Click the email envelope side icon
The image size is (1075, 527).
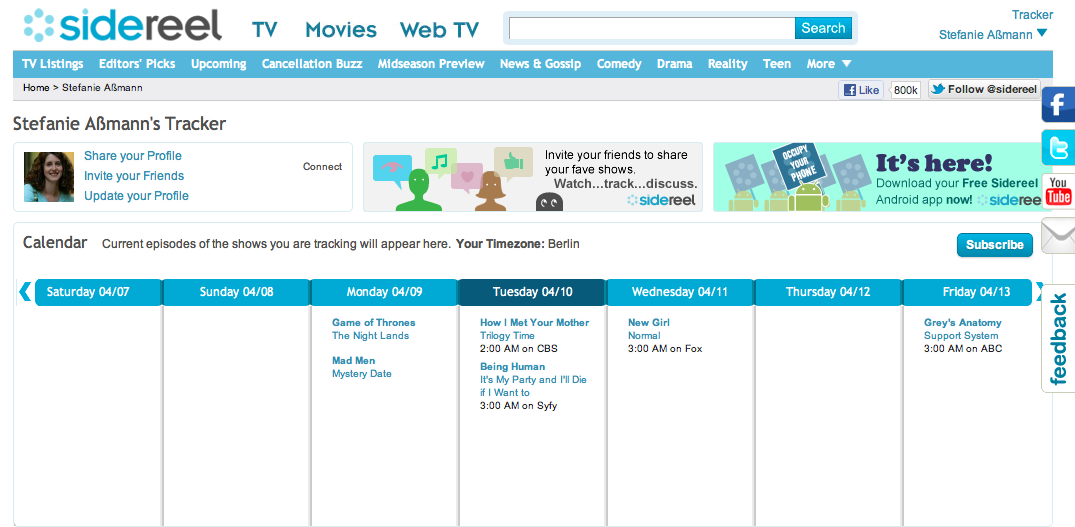tap(1059, 236)
